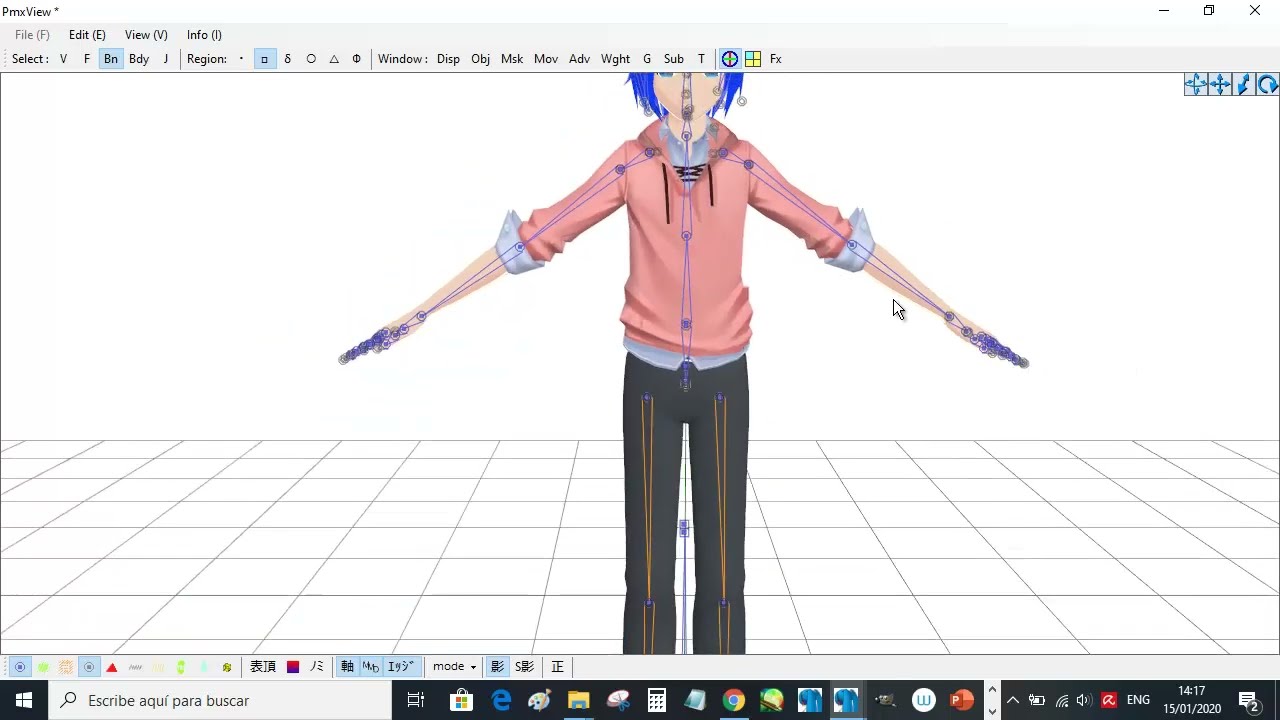Toggle the edge display button (ｴｯｼﾞ)
Image resolution: width=1280 pixels, height=720 pixels.
coord(401,667)
